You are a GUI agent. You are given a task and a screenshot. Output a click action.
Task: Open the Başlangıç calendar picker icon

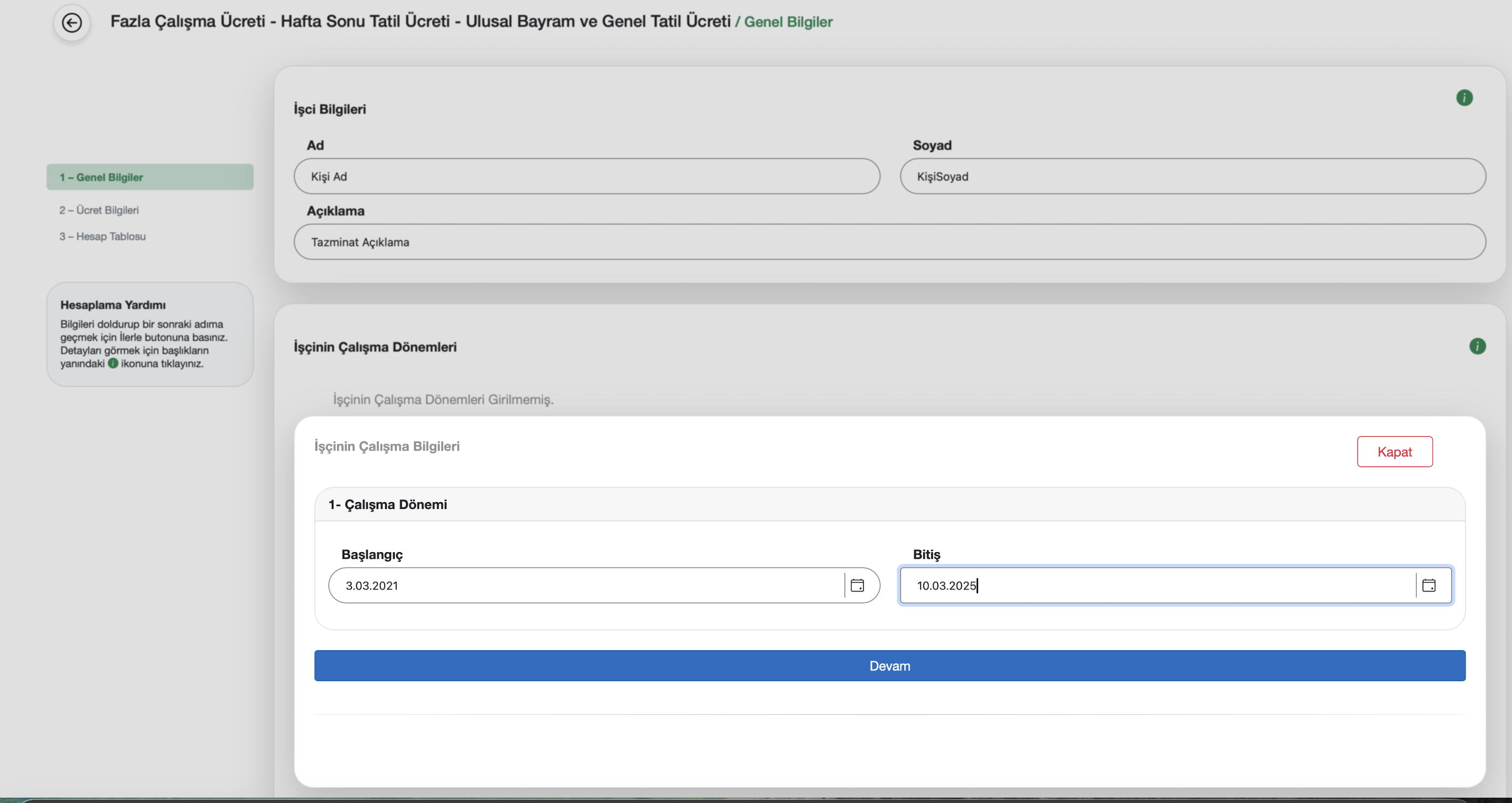coord(857,585)
